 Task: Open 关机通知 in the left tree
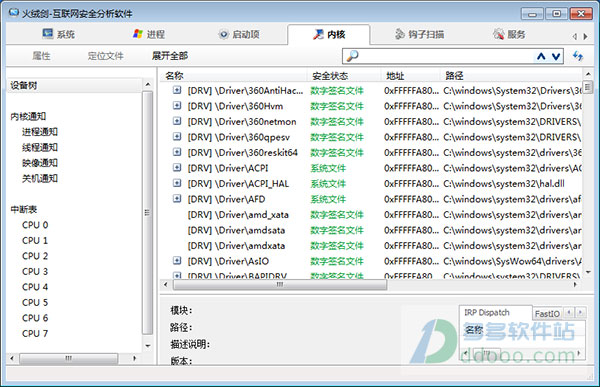click(40, 178)
